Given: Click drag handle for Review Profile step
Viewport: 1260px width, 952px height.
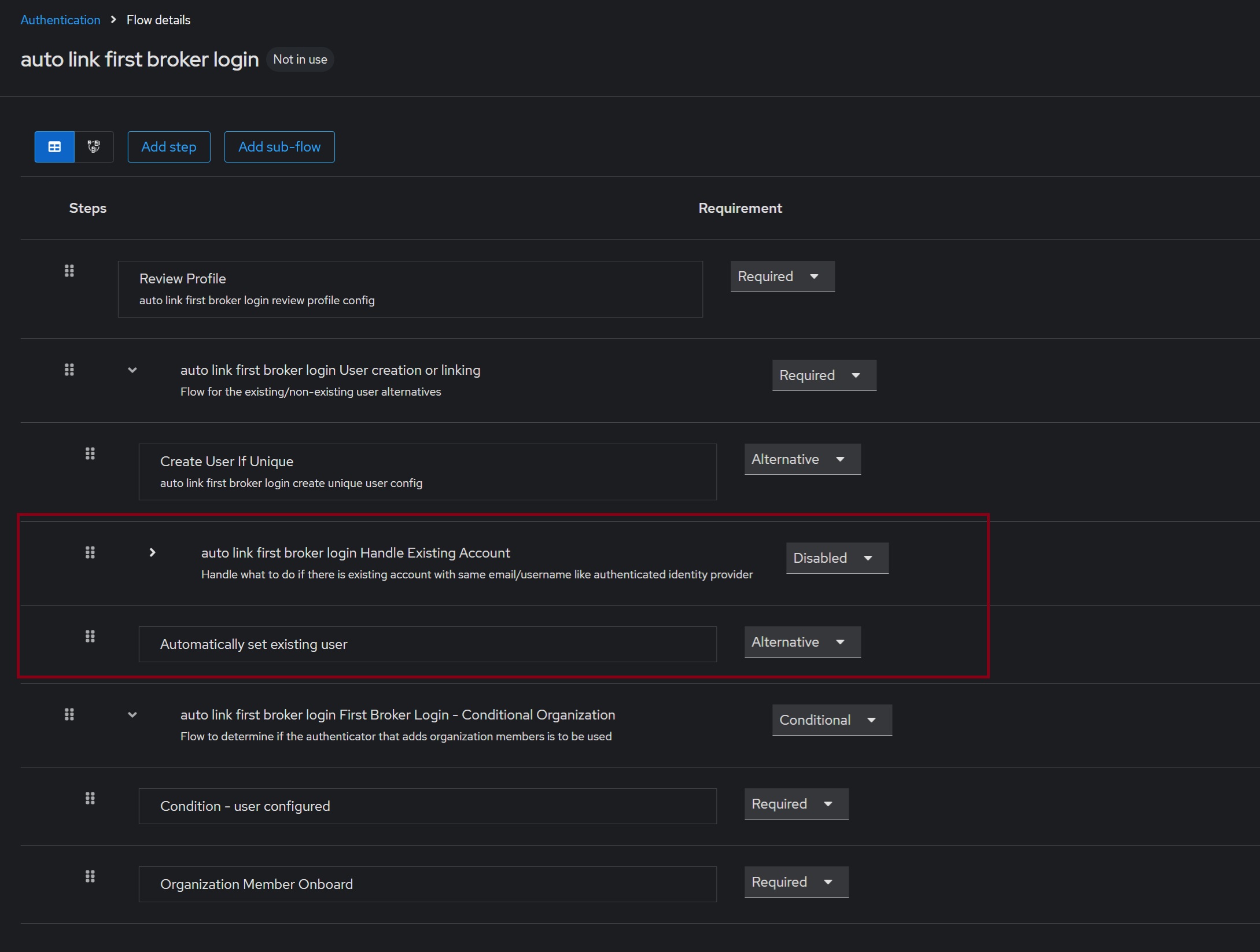Looking at the screenshot, I should (x=69, y=271).
